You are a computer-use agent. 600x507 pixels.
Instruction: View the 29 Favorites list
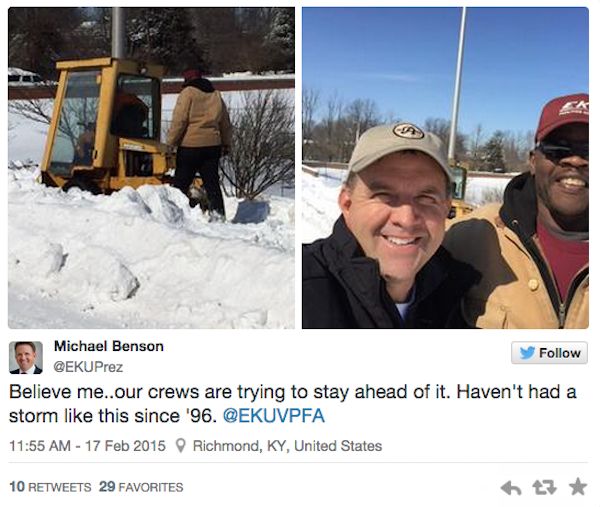(x=141, y=487)
